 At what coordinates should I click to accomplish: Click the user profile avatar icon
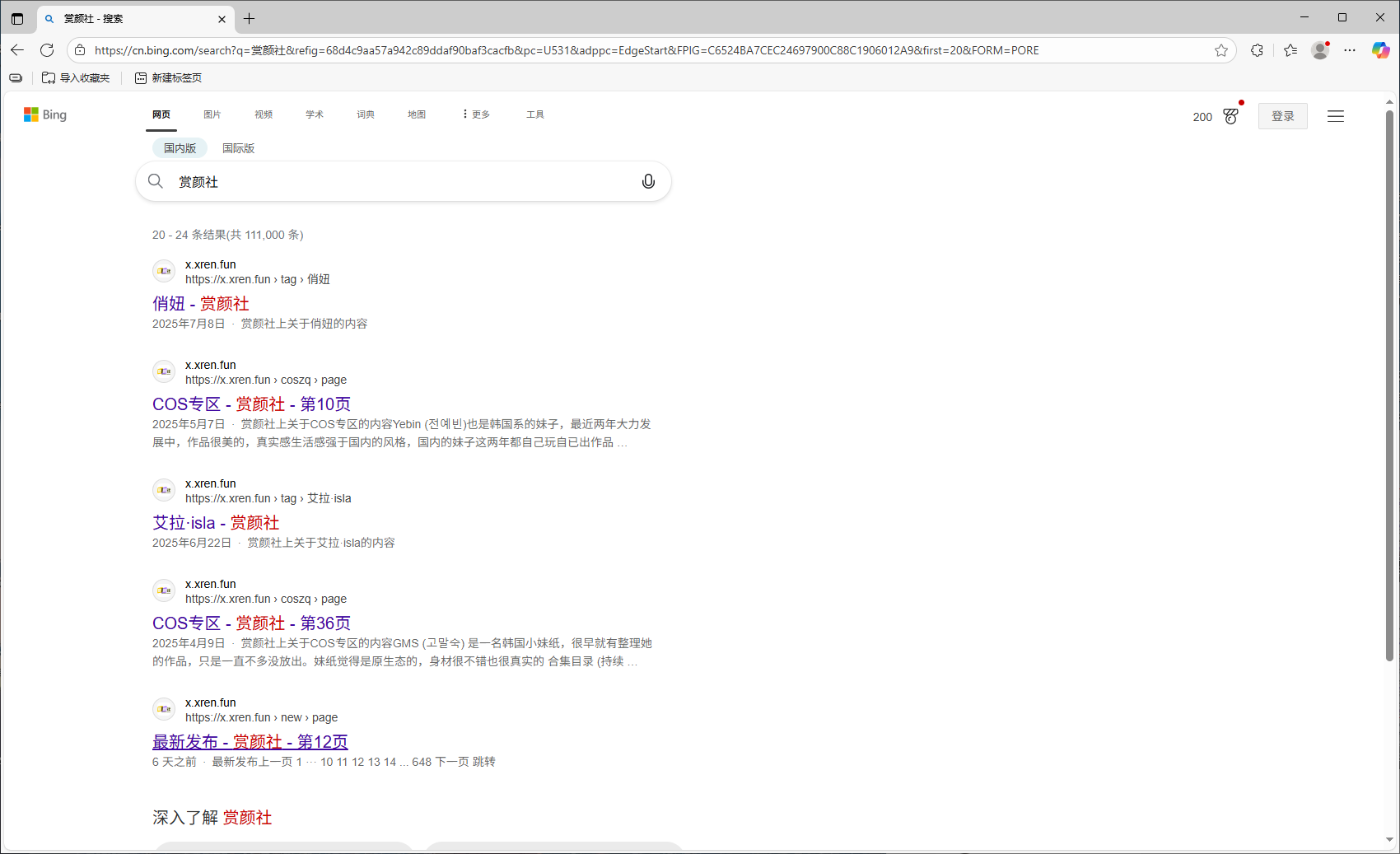point(1320,50)
